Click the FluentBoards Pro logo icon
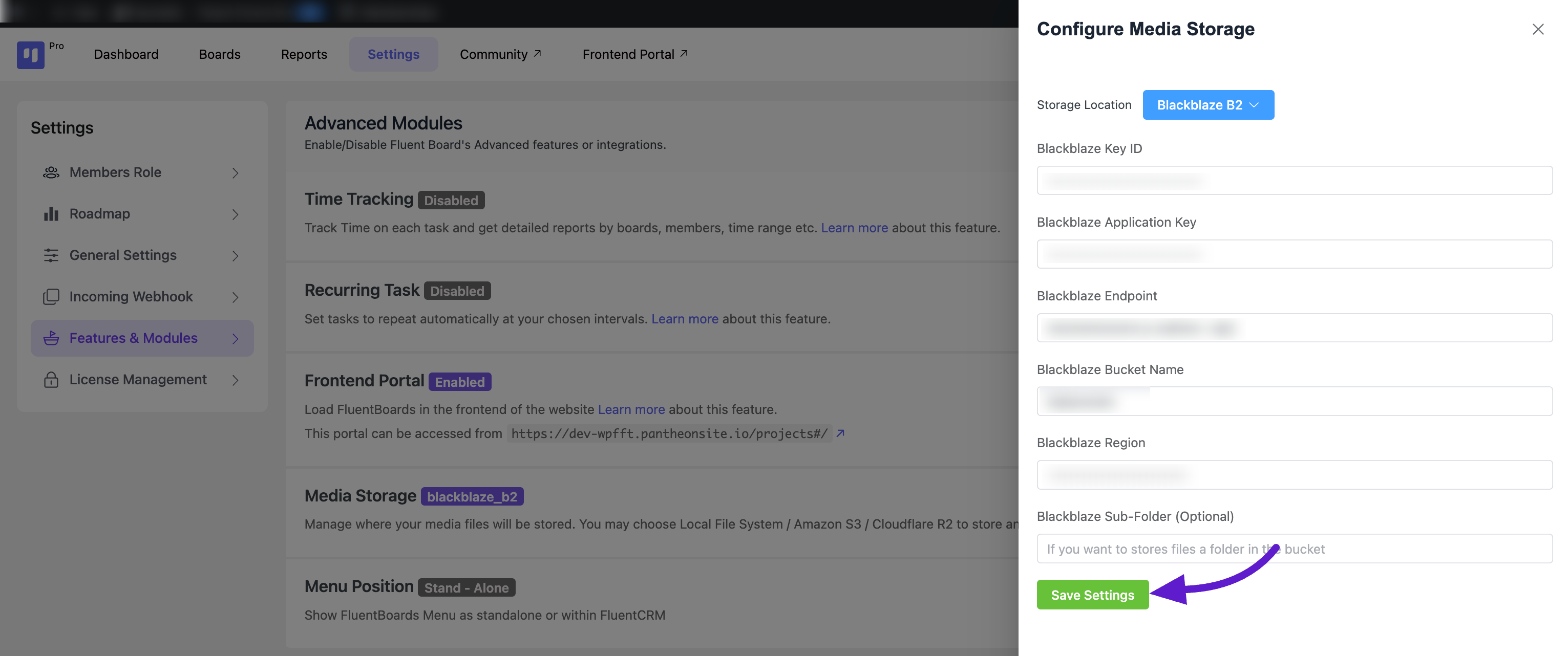 30,55
